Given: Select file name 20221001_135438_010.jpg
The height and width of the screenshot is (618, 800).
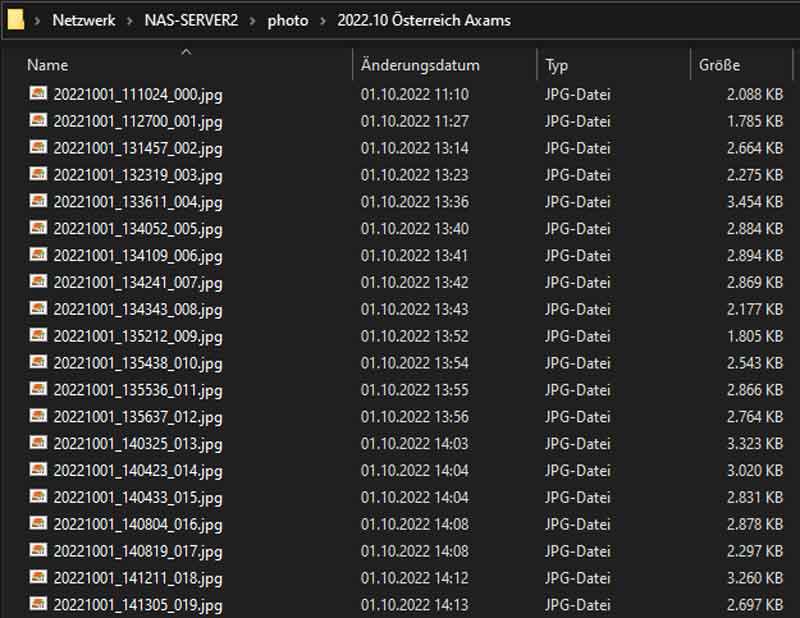Looking at the screenshot, I should point(138,364).
